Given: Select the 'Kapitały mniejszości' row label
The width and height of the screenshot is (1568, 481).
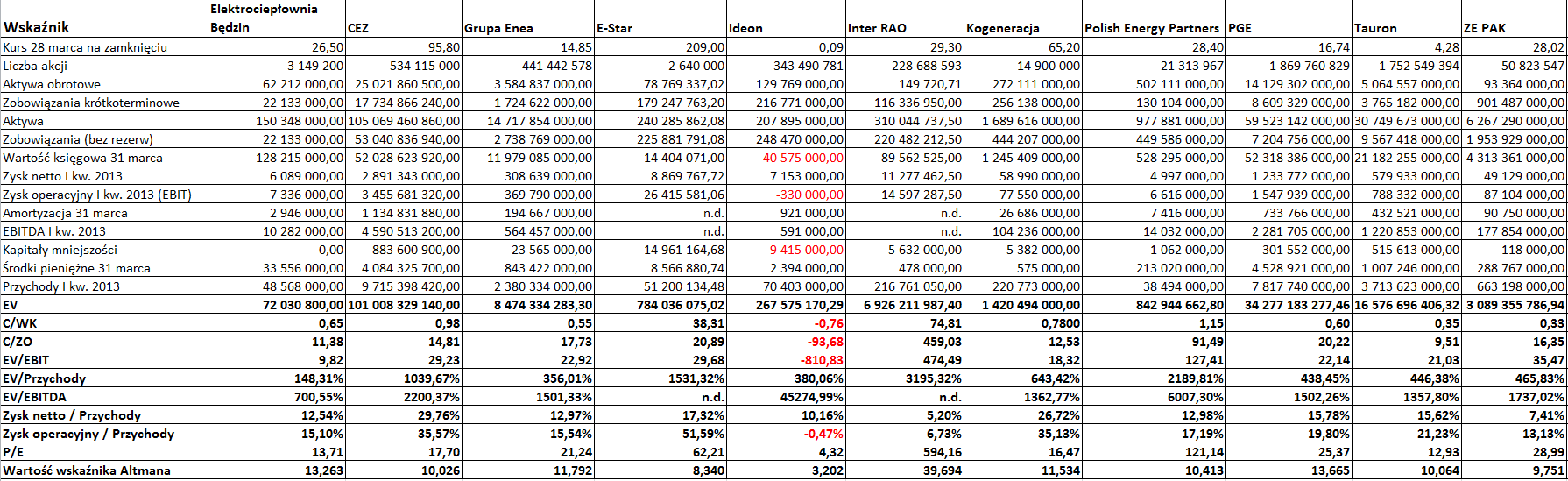Looking at the screenshot, I should tap(60, 250).
